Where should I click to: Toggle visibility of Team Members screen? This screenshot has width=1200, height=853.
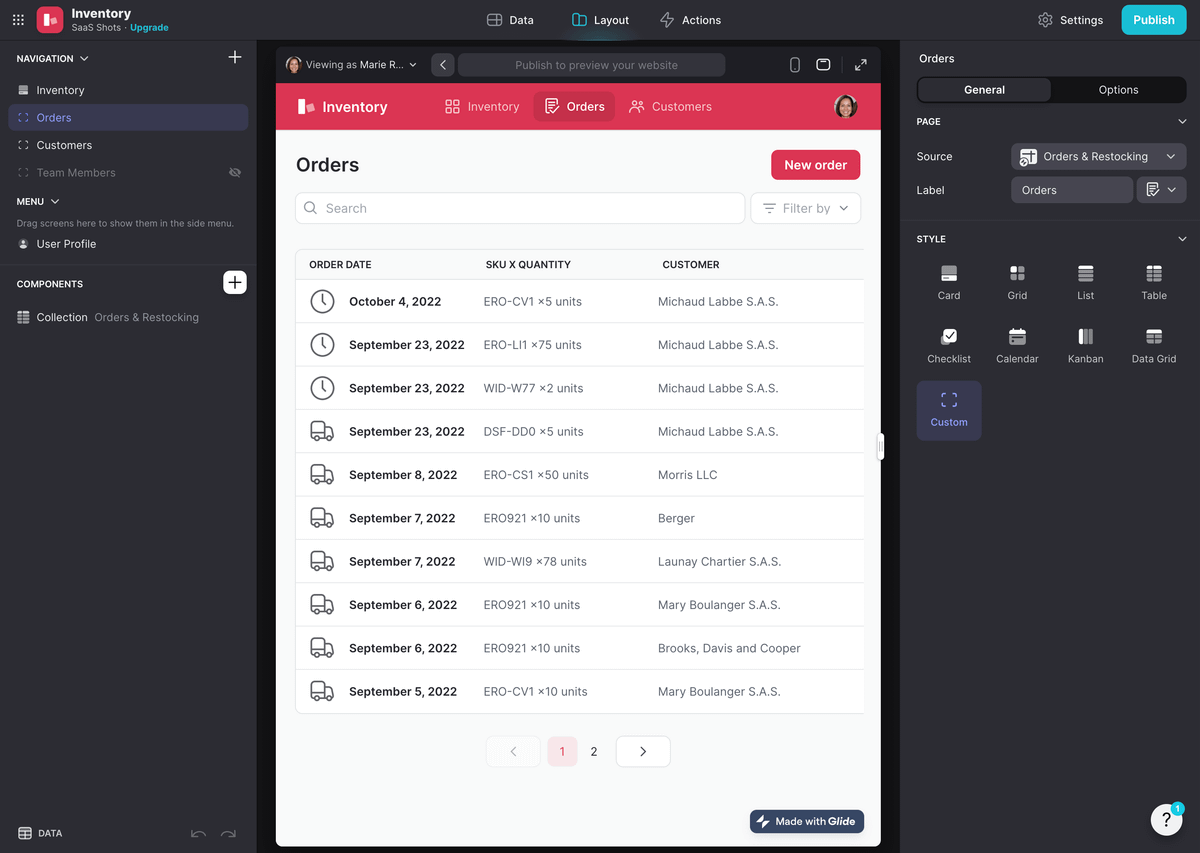[x=235, y=173]
